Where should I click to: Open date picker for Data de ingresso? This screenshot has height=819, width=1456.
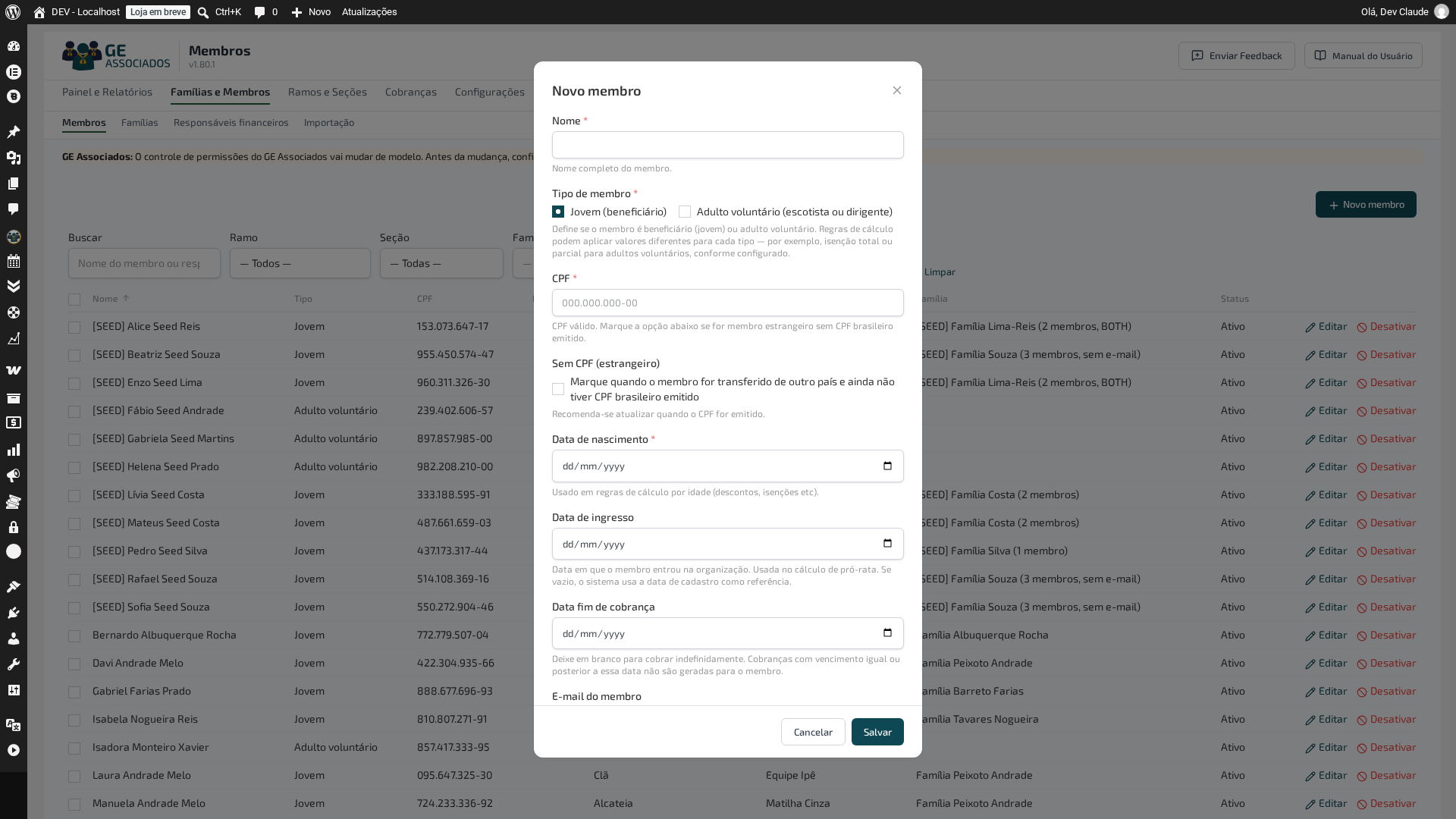coord(887,544)
